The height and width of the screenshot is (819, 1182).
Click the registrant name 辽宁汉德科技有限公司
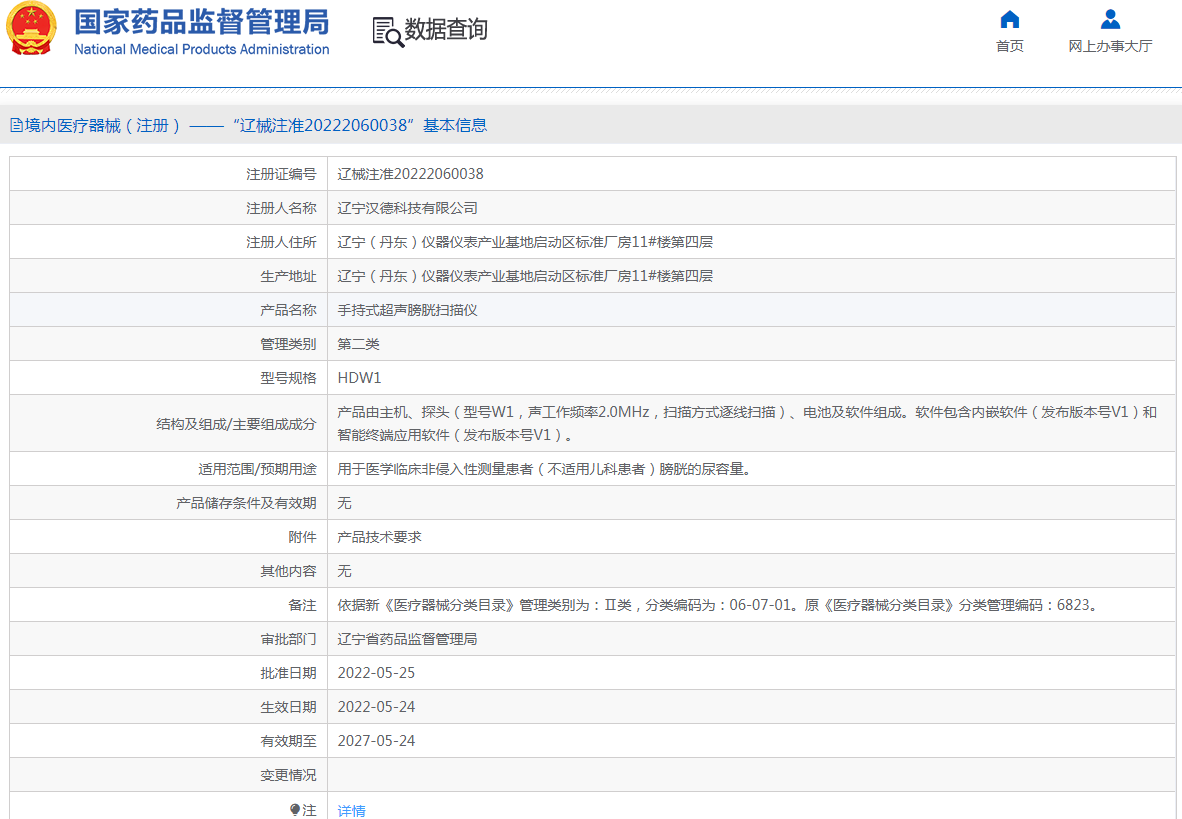coord(407,208)
